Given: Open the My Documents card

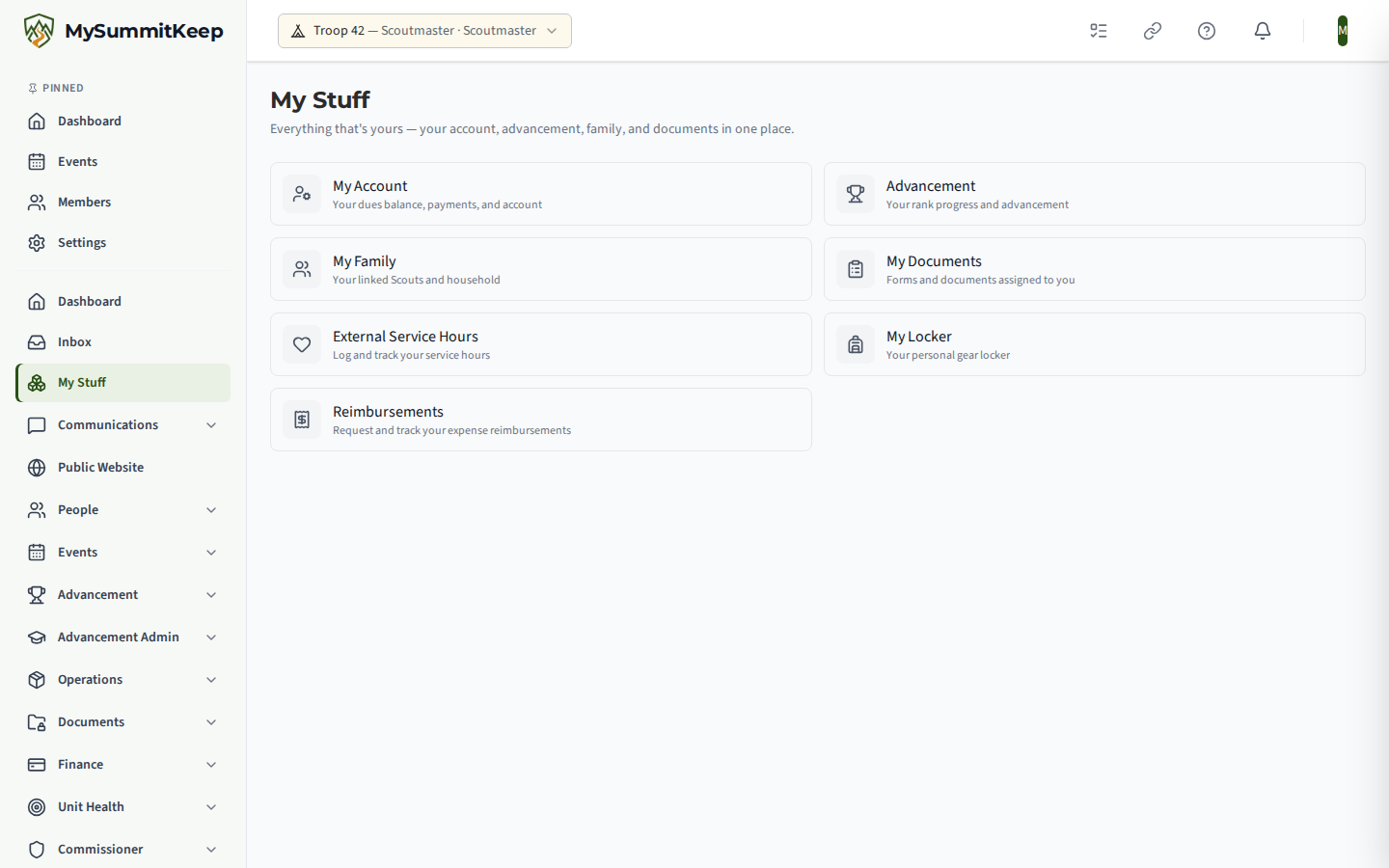Looking at the screenshot, I should click(1095, 269).
